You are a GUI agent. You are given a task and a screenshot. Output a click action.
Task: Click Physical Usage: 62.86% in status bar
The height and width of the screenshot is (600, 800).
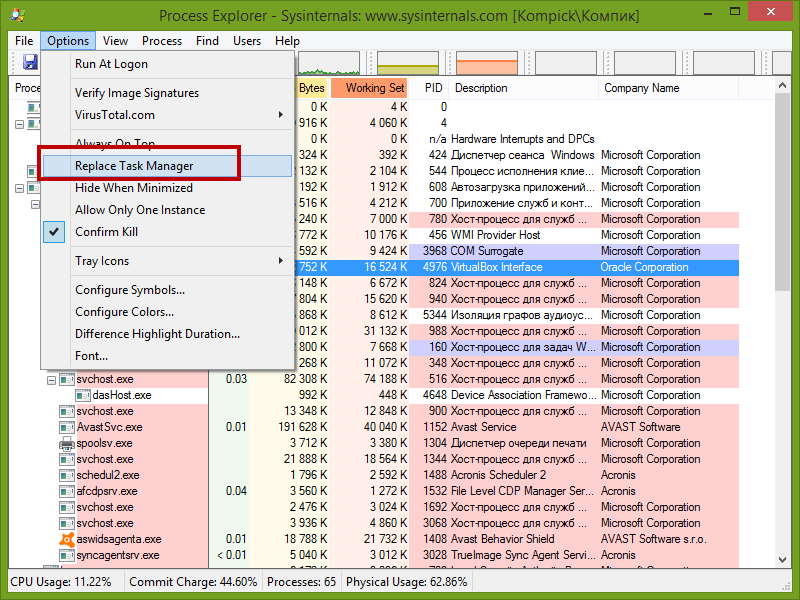coord(407,582)
